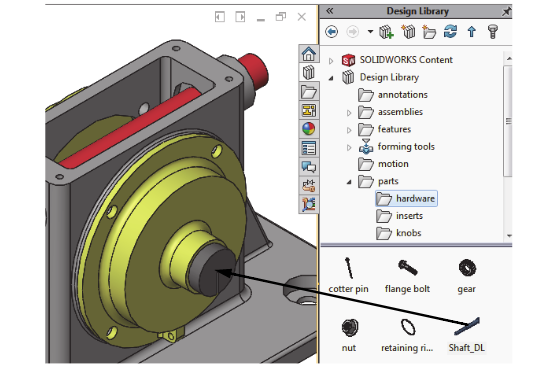Open the Appearances color ball tab
This screenshot has width=555, height=368.
(x=309, y=129)
